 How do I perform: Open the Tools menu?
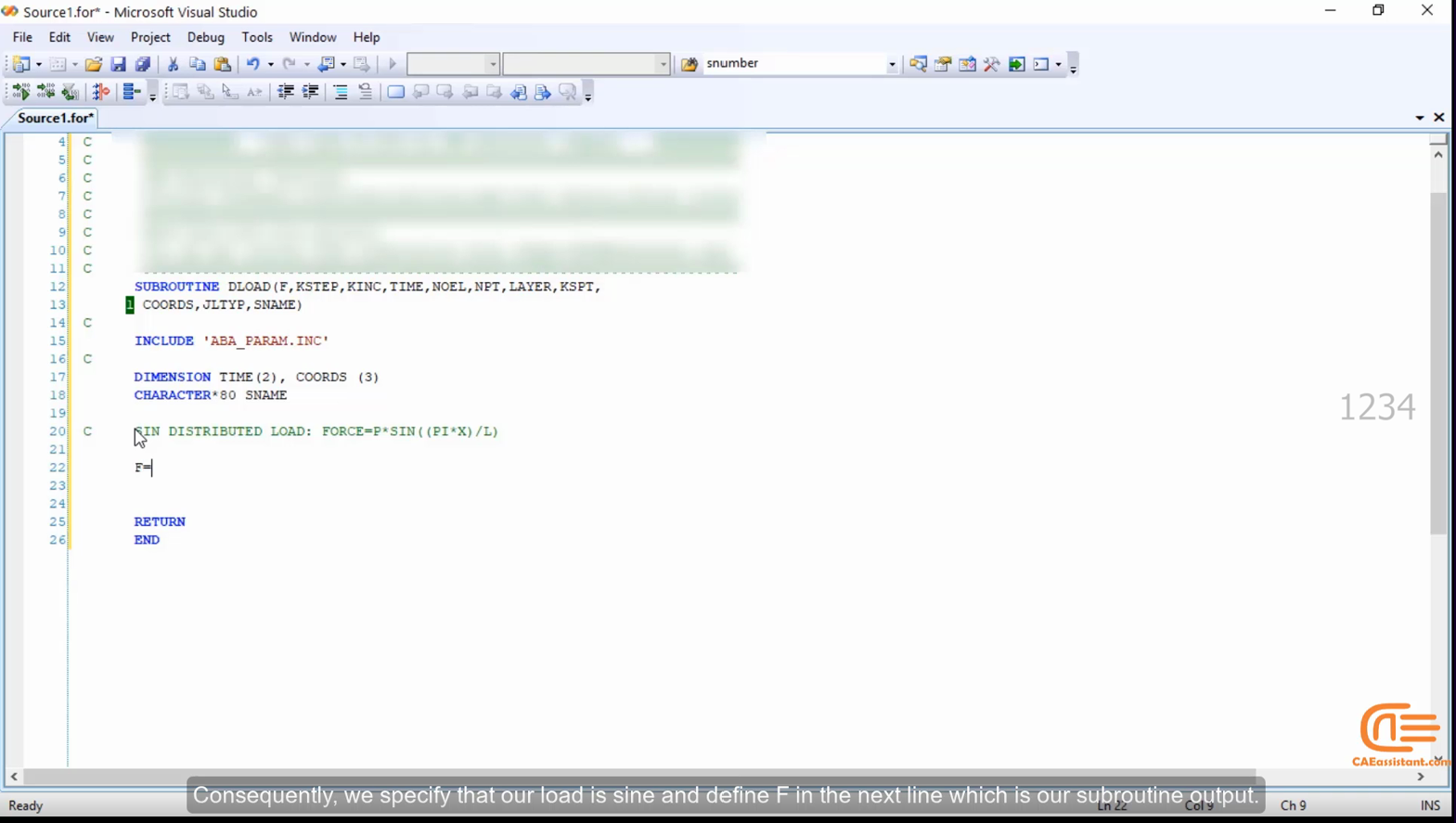click(x=257, y=37)
